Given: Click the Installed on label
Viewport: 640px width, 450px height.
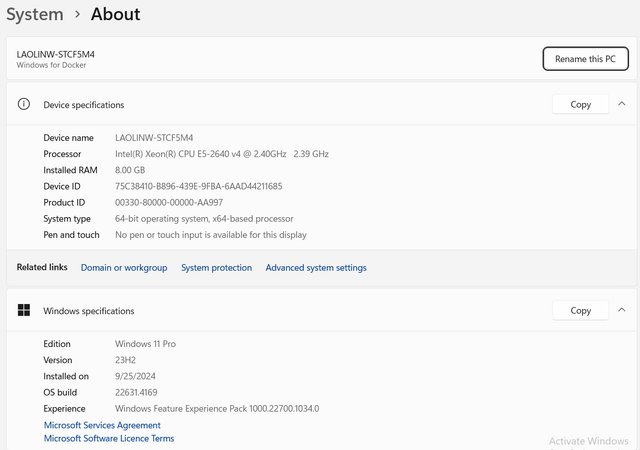Looking at the screenshot, I should point(66,376).
